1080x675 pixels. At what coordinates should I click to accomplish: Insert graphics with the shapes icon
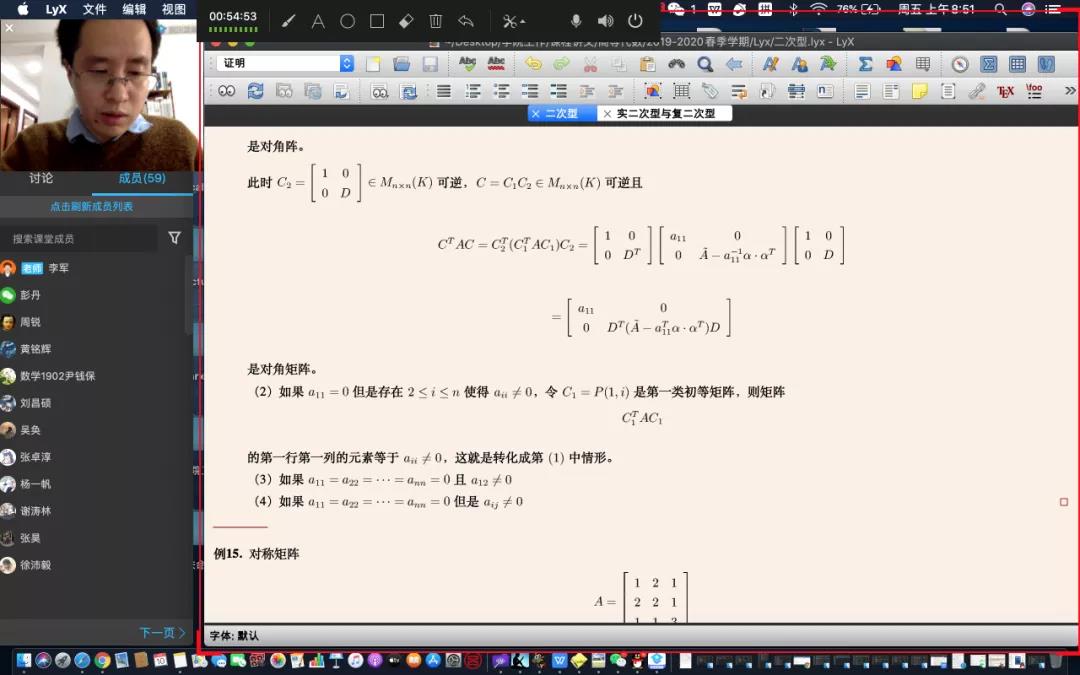pyautogui.click(x=894, y=64)
